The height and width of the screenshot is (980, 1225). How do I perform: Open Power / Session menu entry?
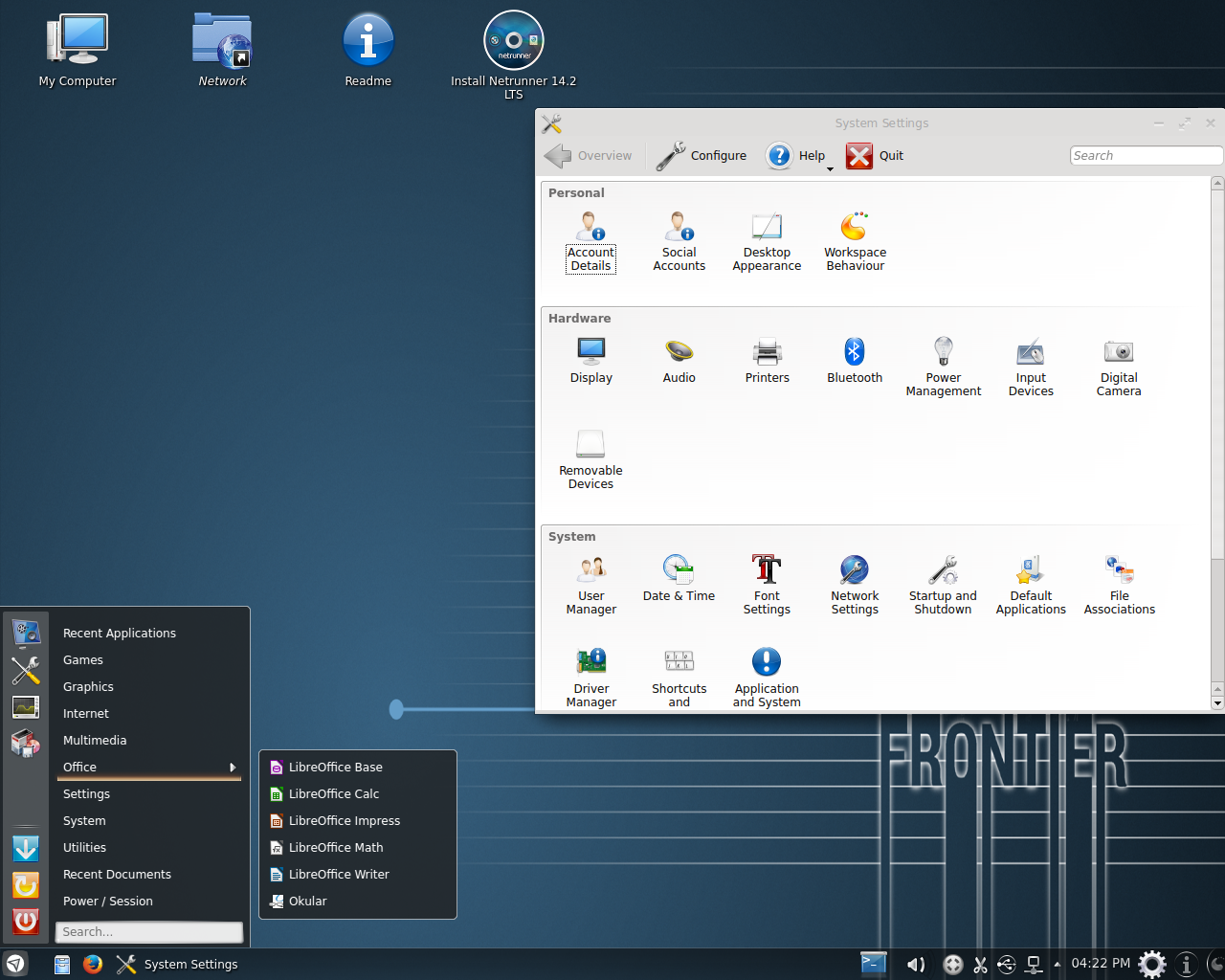point(148,902)
